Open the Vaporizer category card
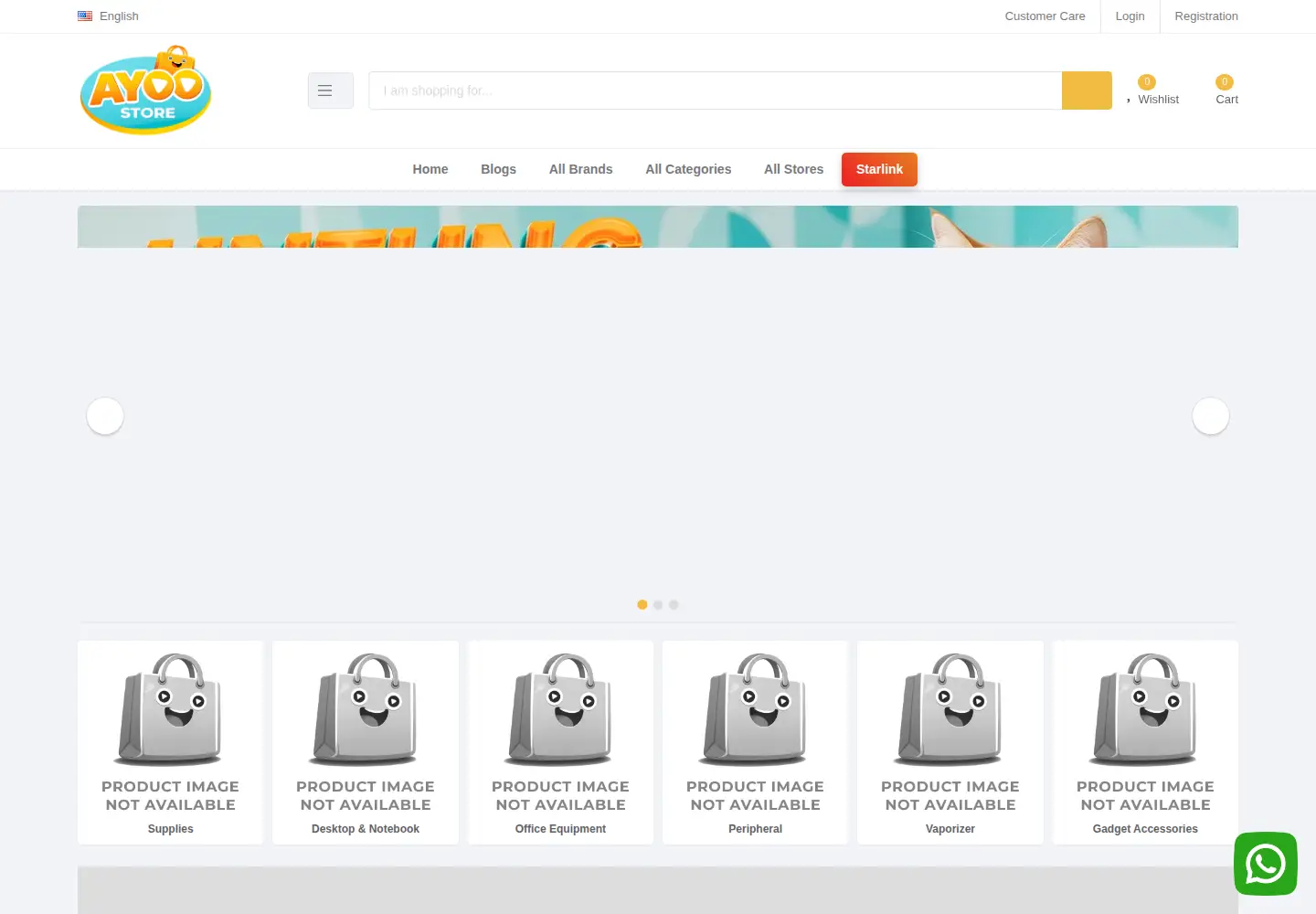This screenshot has height=914, width=1316. 950,742
